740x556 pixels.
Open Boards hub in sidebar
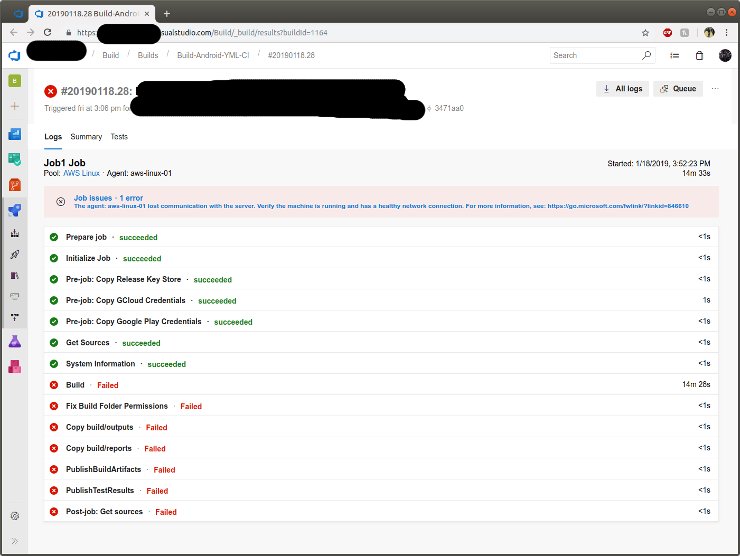click(x=15, y=160)
